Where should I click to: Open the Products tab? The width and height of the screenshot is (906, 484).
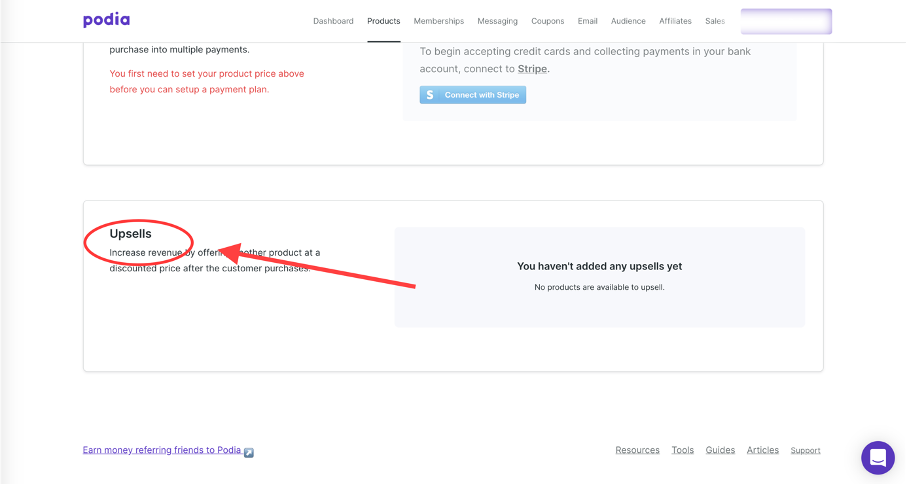click(x=384, y=21)
